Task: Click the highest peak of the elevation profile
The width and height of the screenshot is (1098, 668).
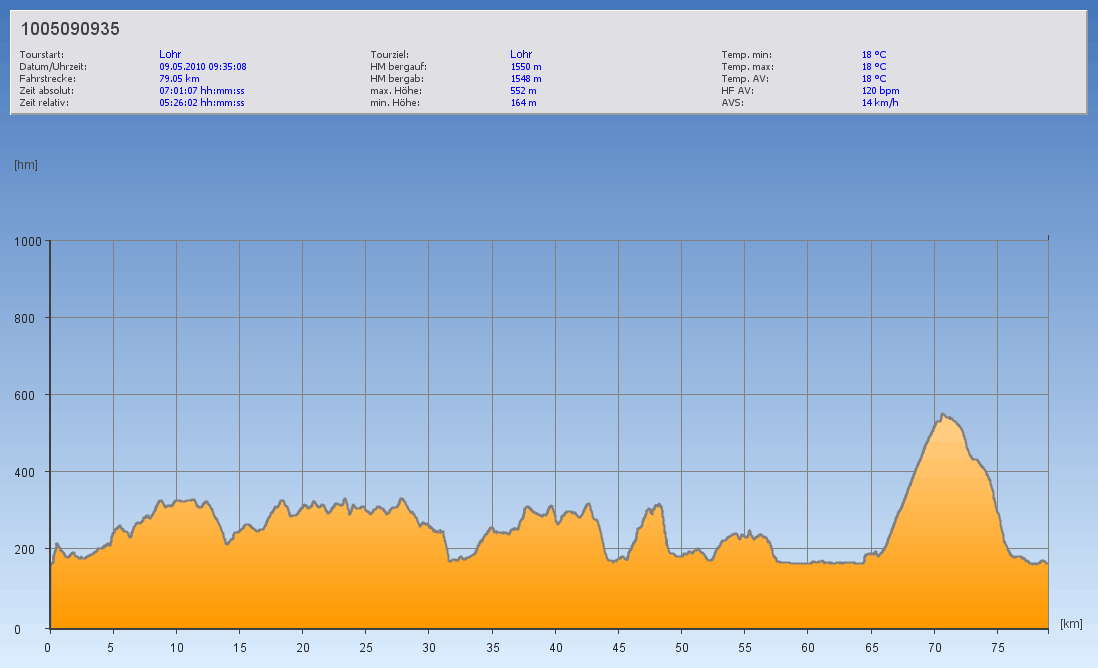Action: (x=942, y=414)
